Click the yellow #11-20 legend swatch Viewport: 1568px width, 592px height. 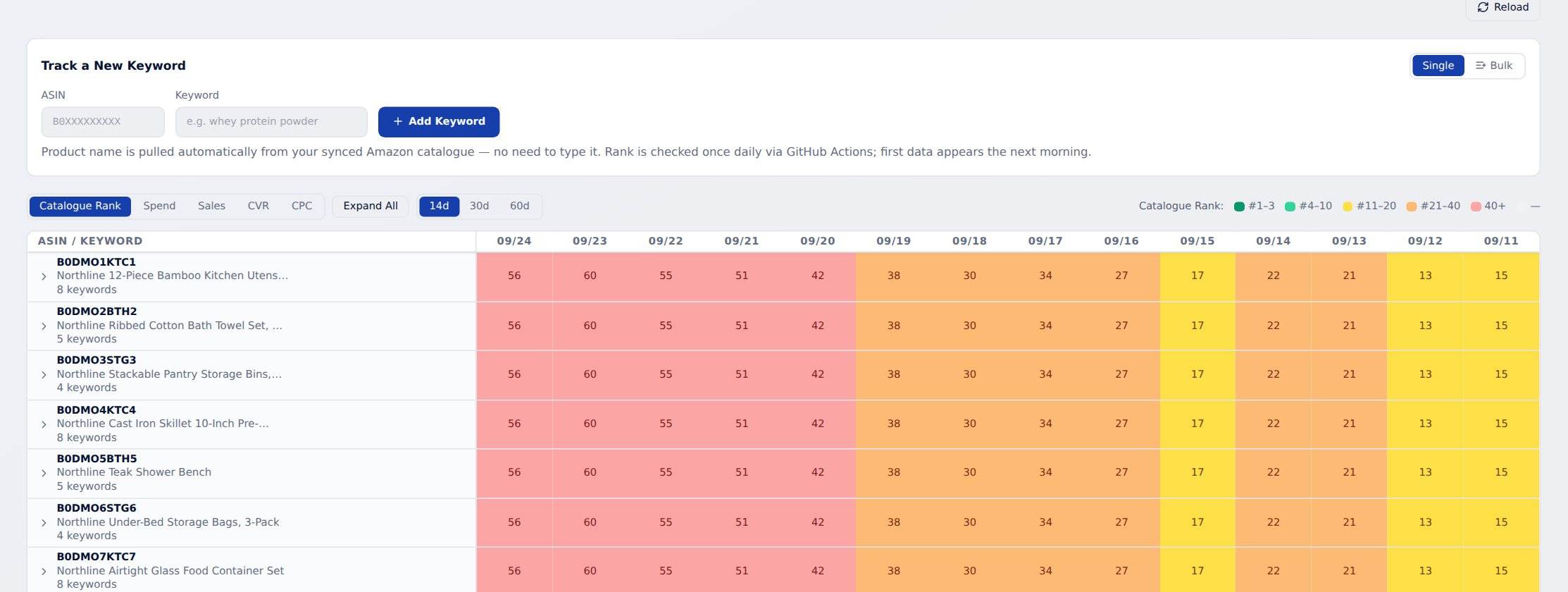tap(1348, 206)
